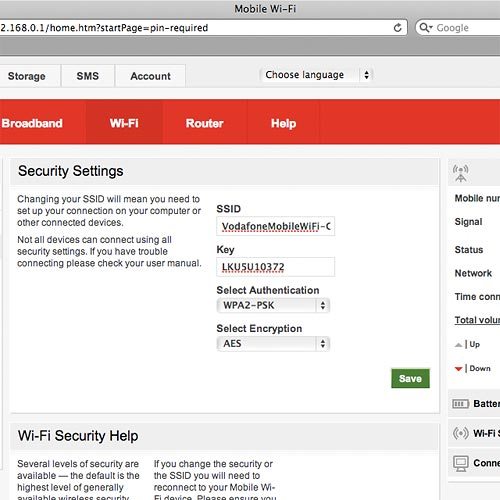Screen dimensions: 500x500
Task: Click the connected computer monitor icon
Action: 461,463
